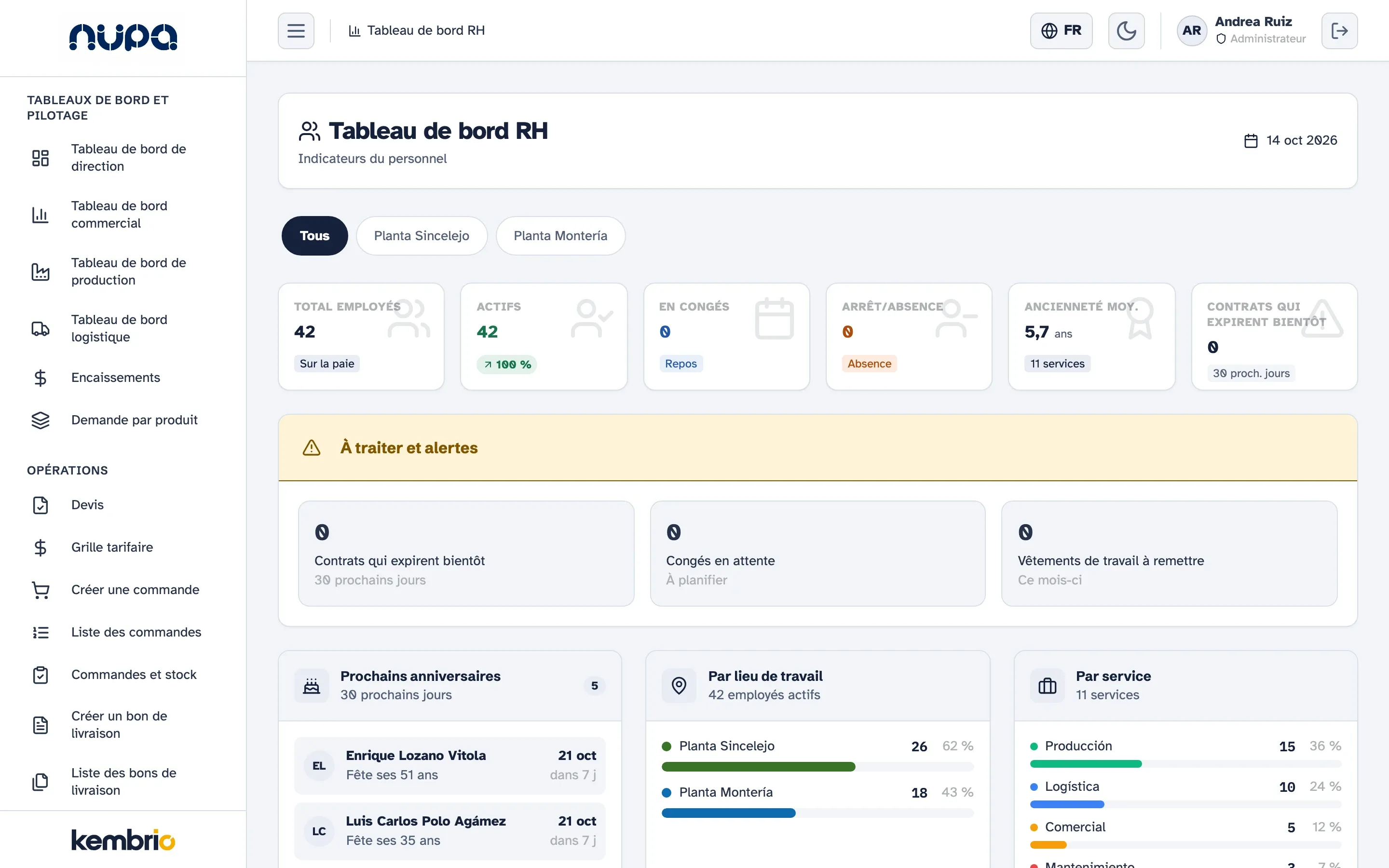This screenshot has height=868, width=1389.
Task: Open the Arrêt/Absence card
Action: point(909,337)
